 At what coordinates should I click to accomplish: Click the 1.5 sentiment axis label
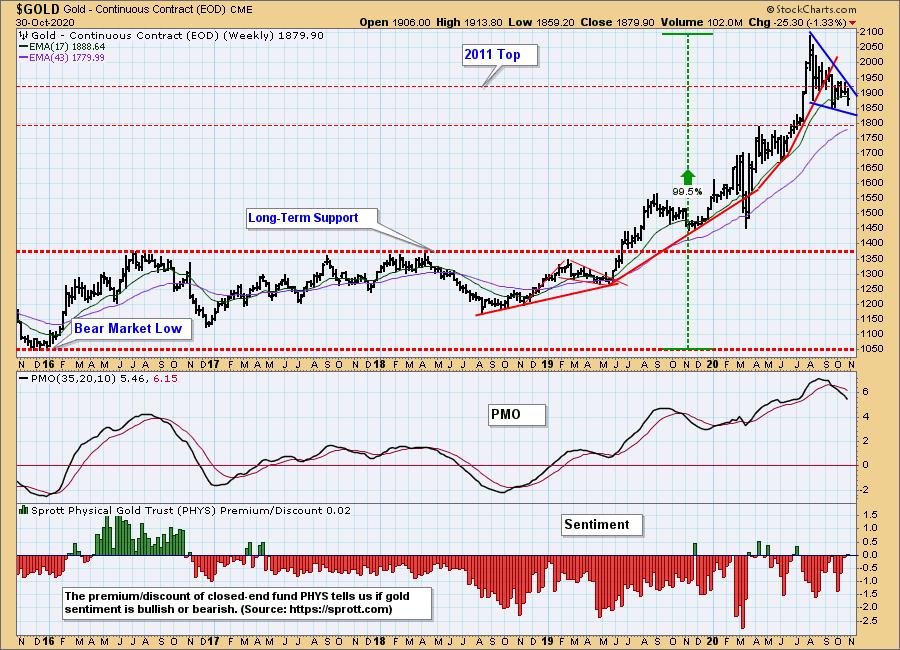pos(870,514)
